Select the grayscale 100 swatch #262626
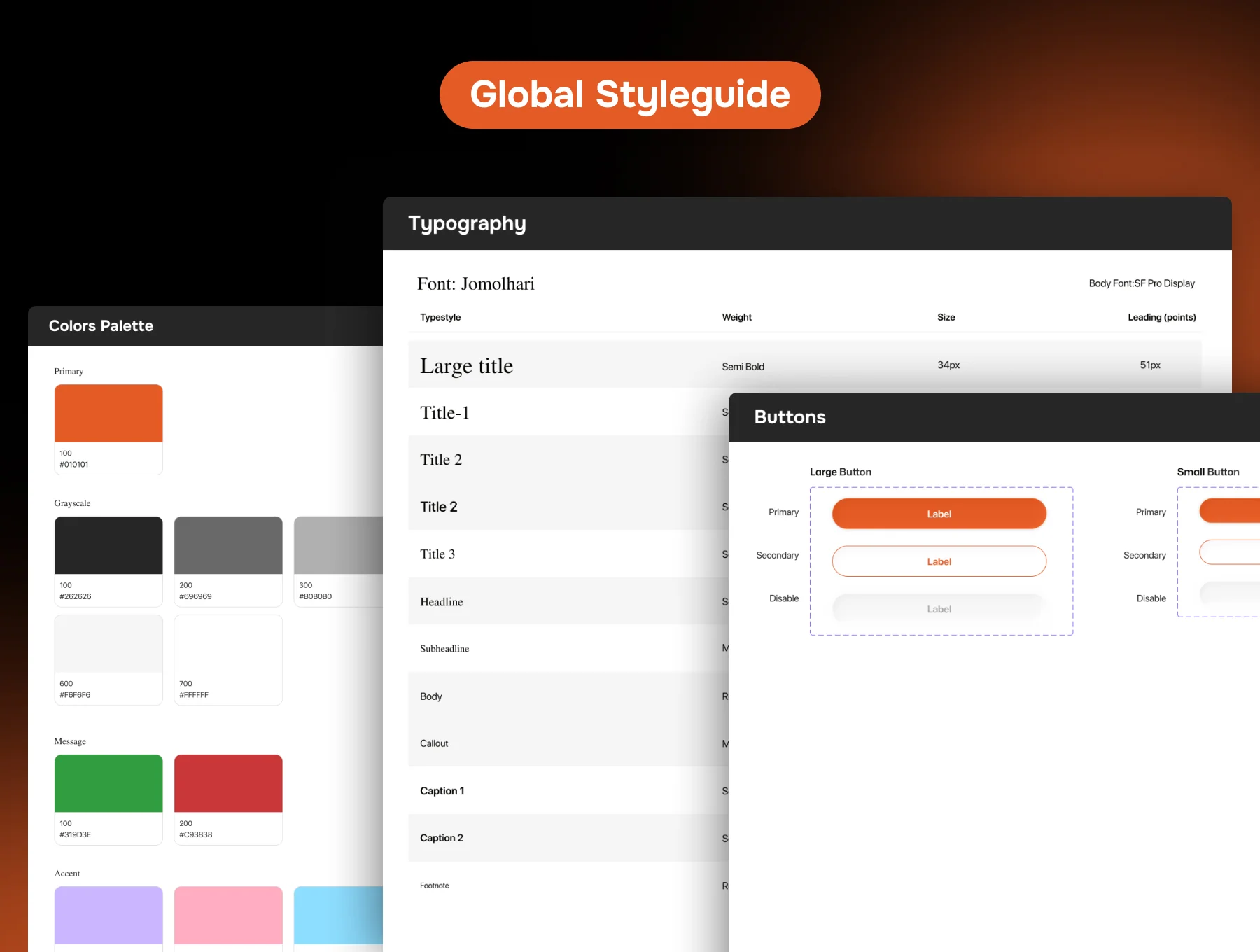1260x952 pixels. tap(108, 561)
